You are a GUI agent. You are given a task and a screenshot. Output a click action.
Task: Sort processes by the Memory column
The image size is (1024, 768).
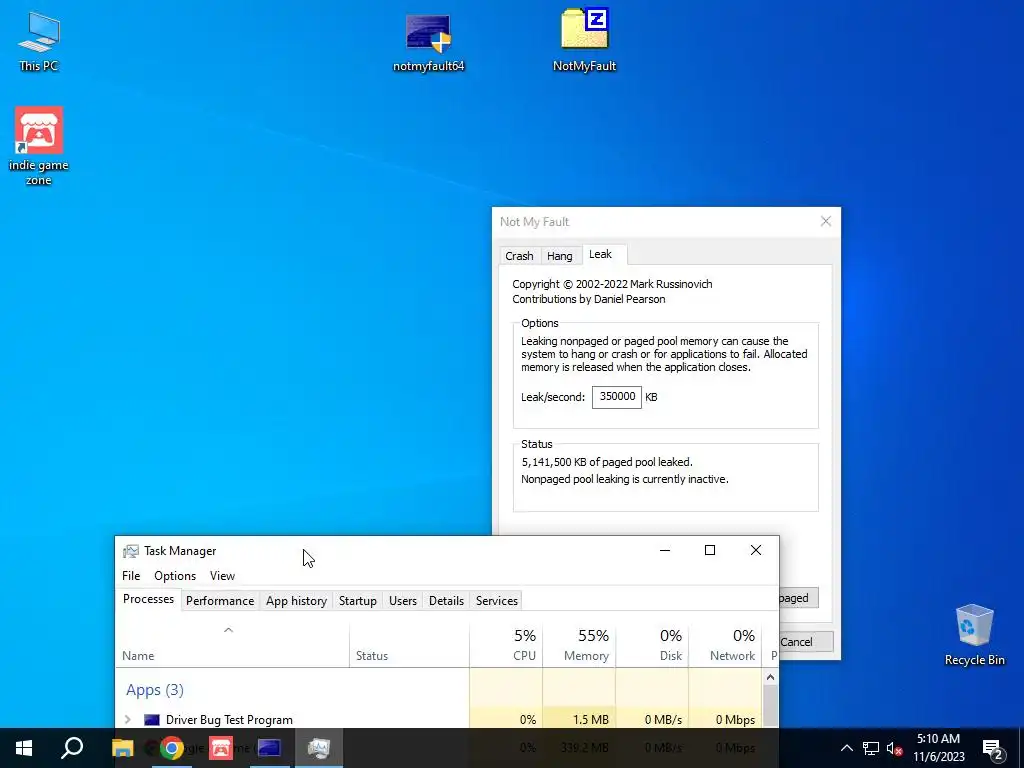coord(579,645)
